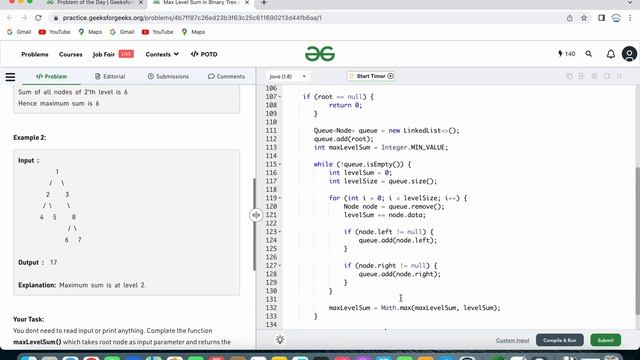Image resolution: width=640 pixels, height=360 pixels.
Task: Click the 'Example 2:' heading
Action: 30,138
